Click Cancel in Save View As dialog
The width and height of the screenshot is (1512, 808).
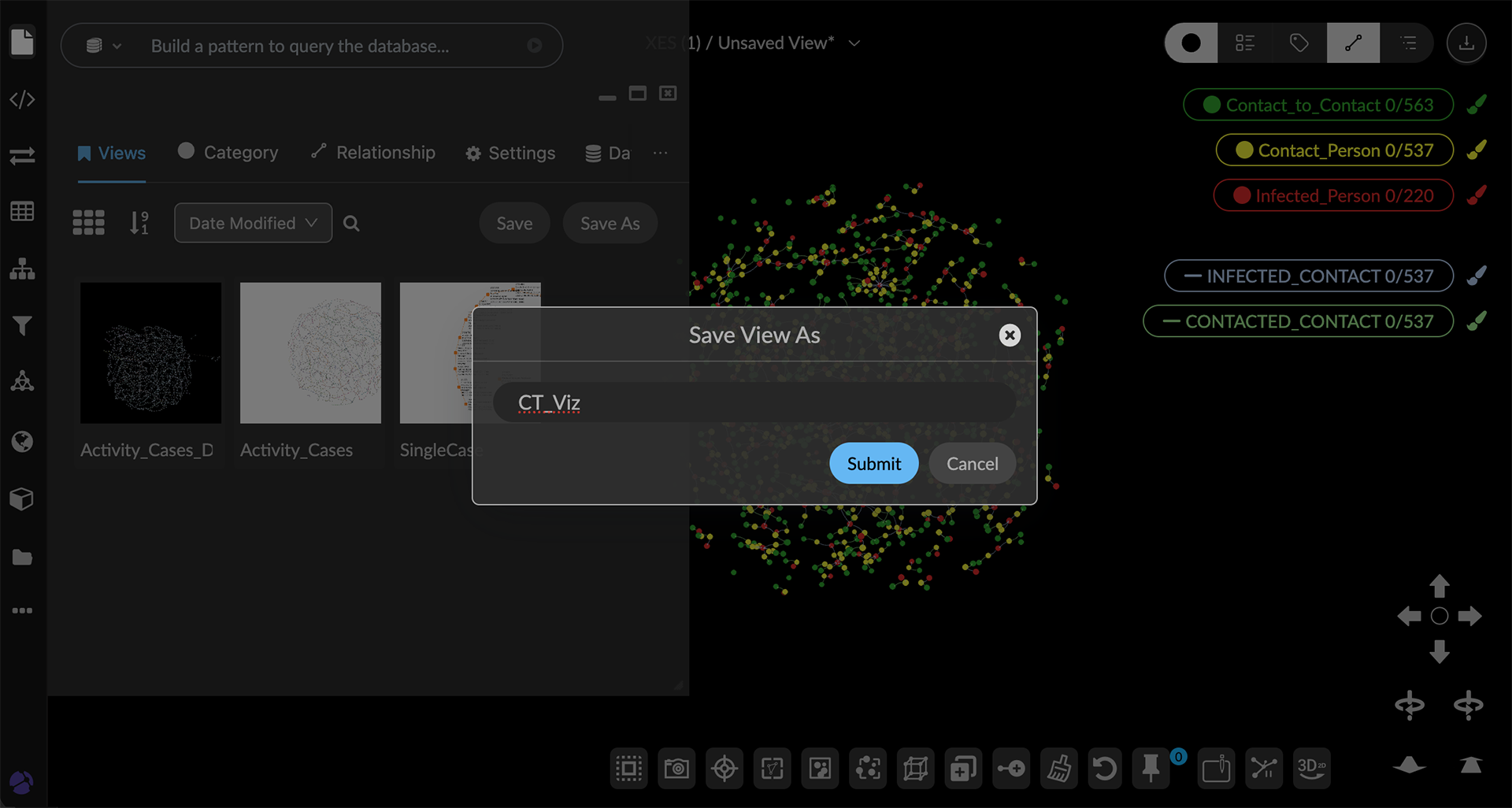click(x=972, y=463)
